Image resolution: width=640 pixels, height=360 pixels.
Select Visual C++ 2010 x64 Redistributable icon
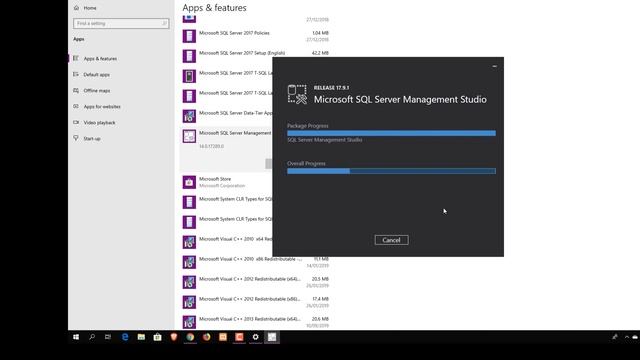pyautogui.click(x=189, y=242)
